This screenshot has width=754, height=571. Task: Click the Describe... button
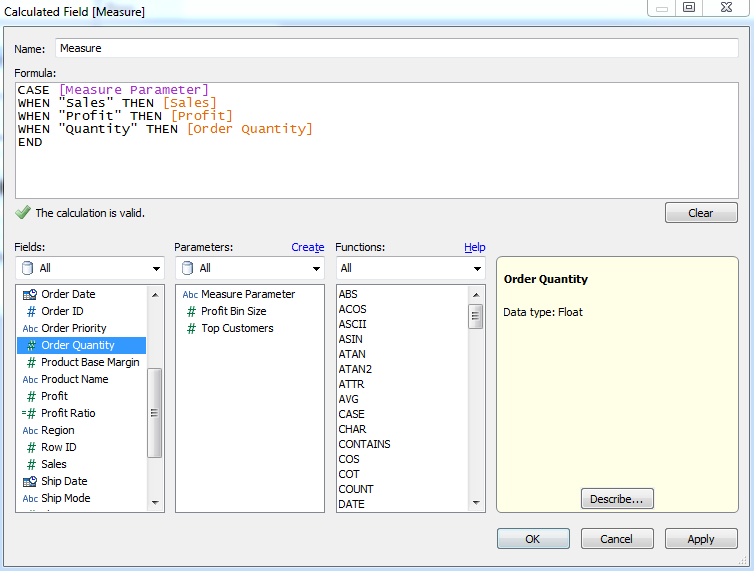(x=617, y=499)
